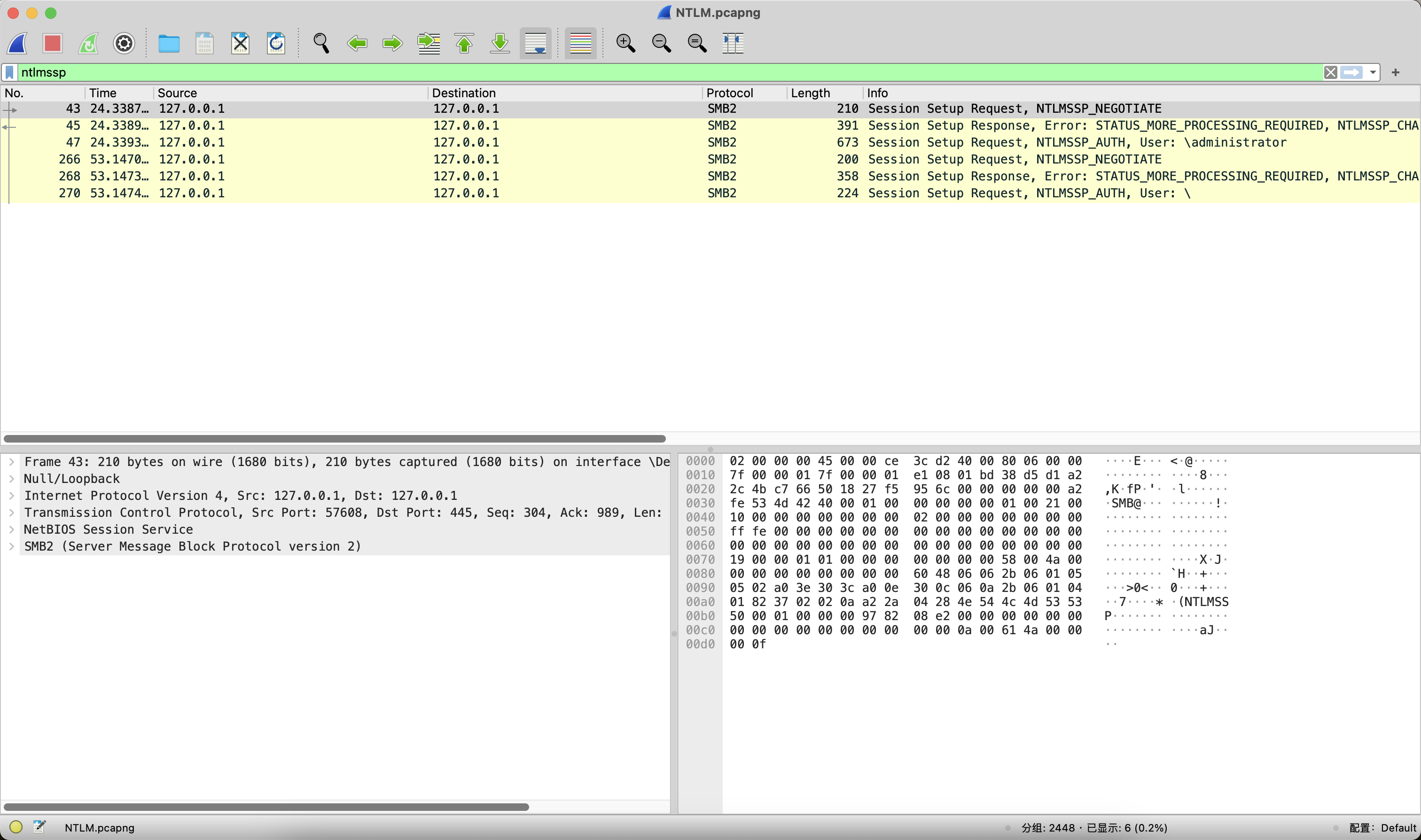Image resolution: width=1421 pixels, height=840 pixels.
Task: Select packet 266 length 200 row
Action: pyautogui.click(x=710, y=160)
